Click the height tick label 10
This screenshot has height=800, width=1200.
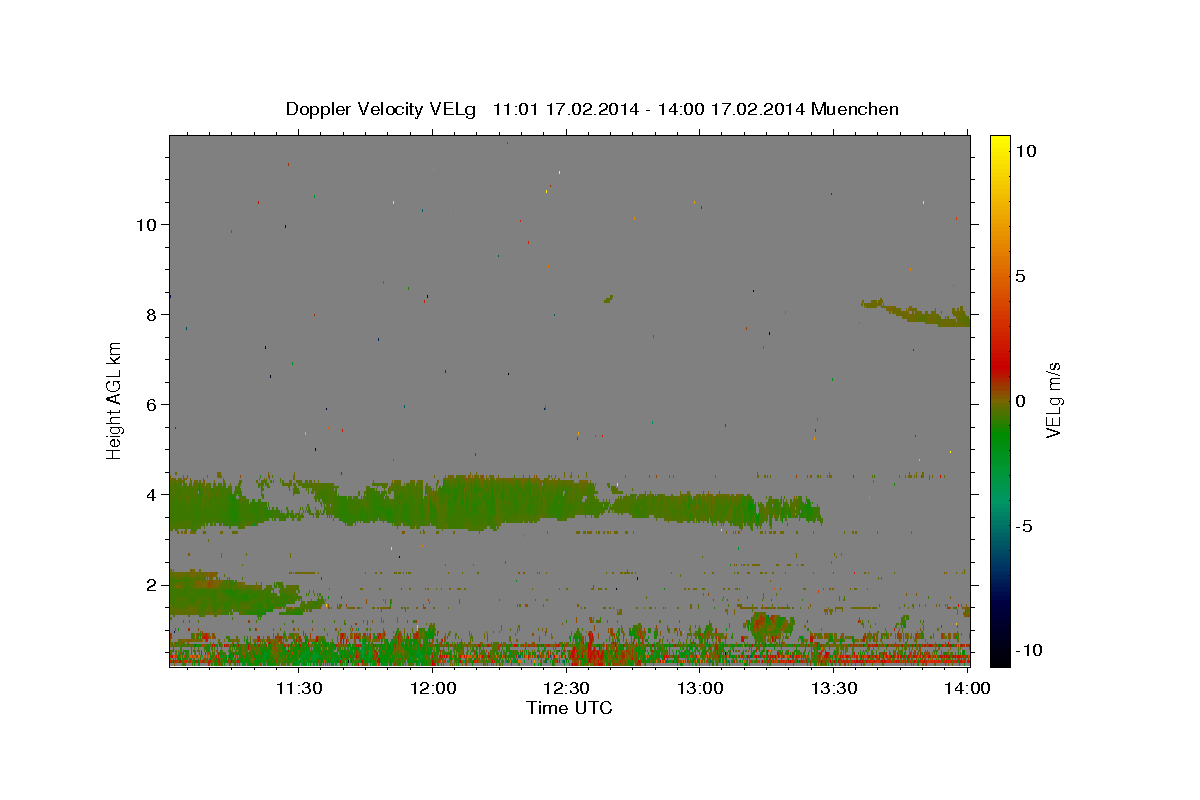pos(147,225)
